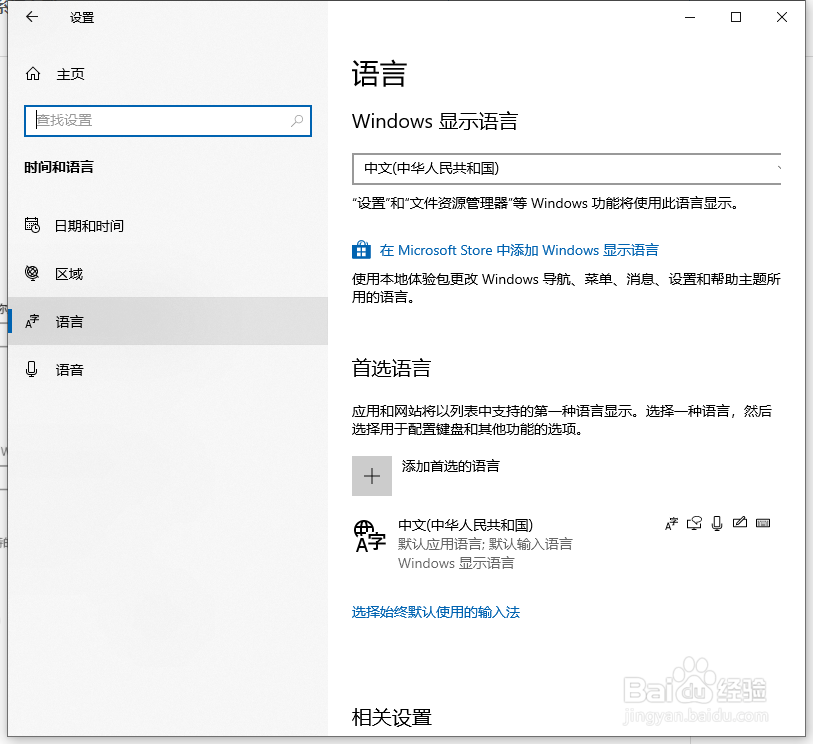Click the handwriting feature icon

pos(740,523)
